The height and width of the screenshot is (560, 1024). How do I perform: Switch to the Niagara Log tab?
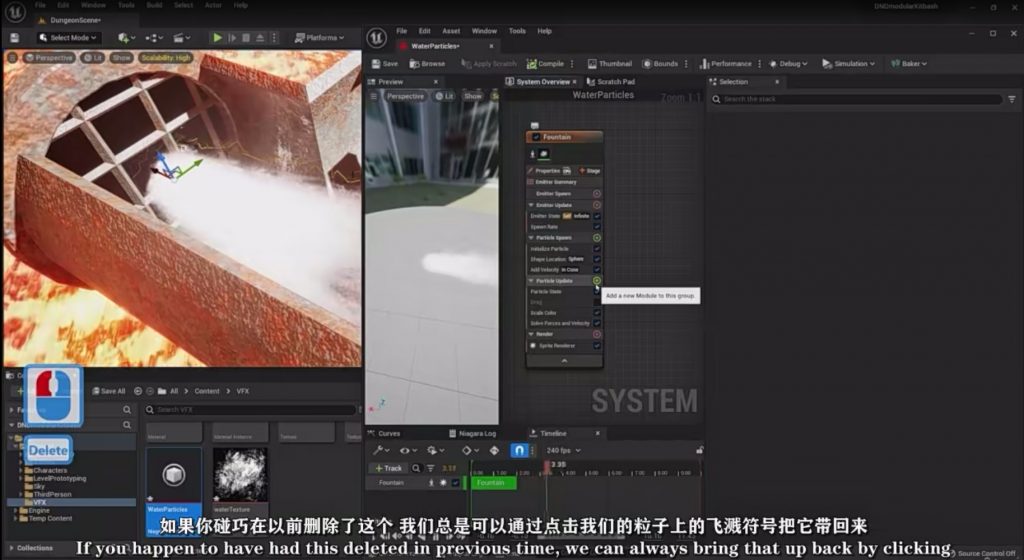tap(472, 433)
